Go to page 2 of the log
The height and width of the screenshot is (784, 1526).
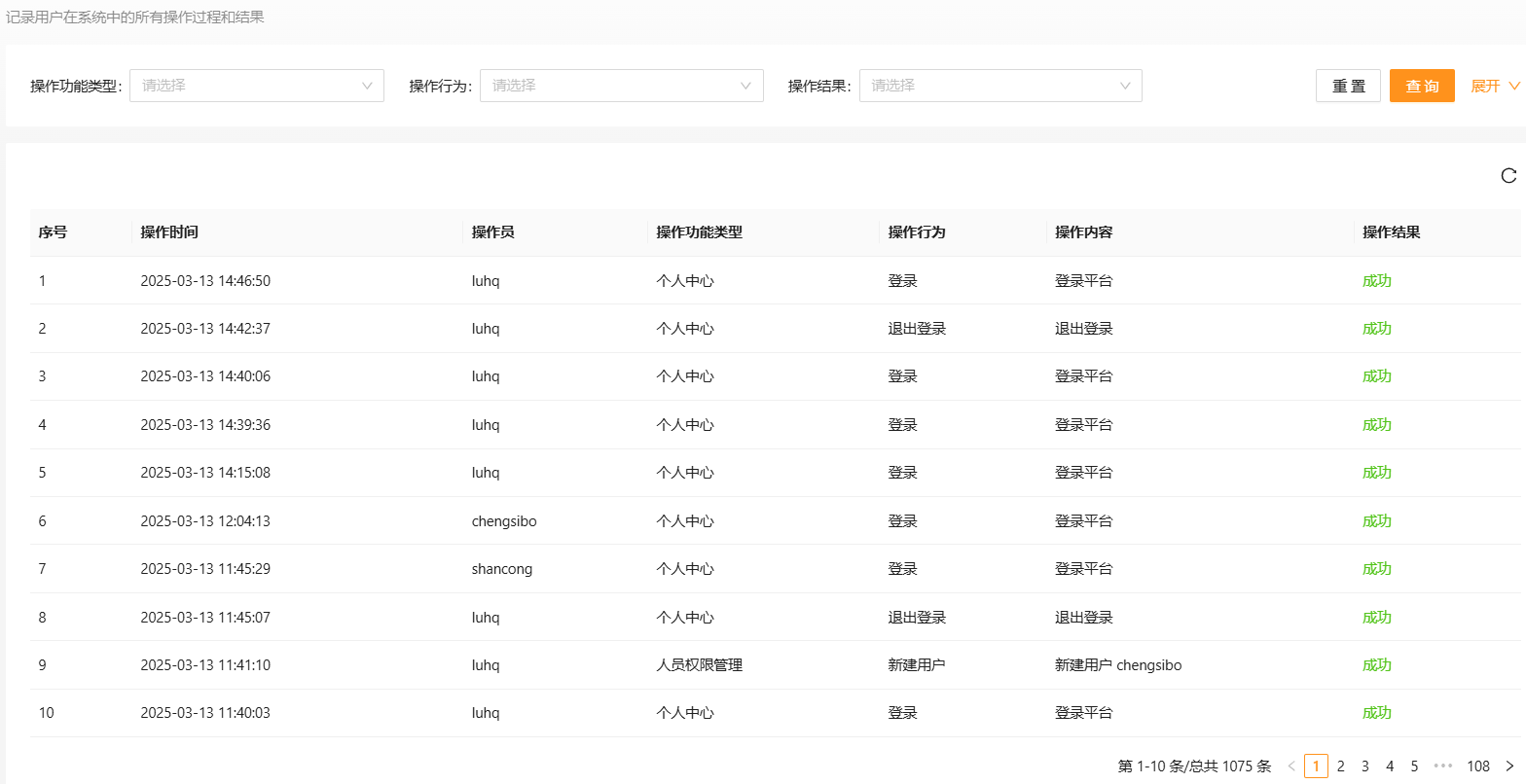coord(1340,766)
